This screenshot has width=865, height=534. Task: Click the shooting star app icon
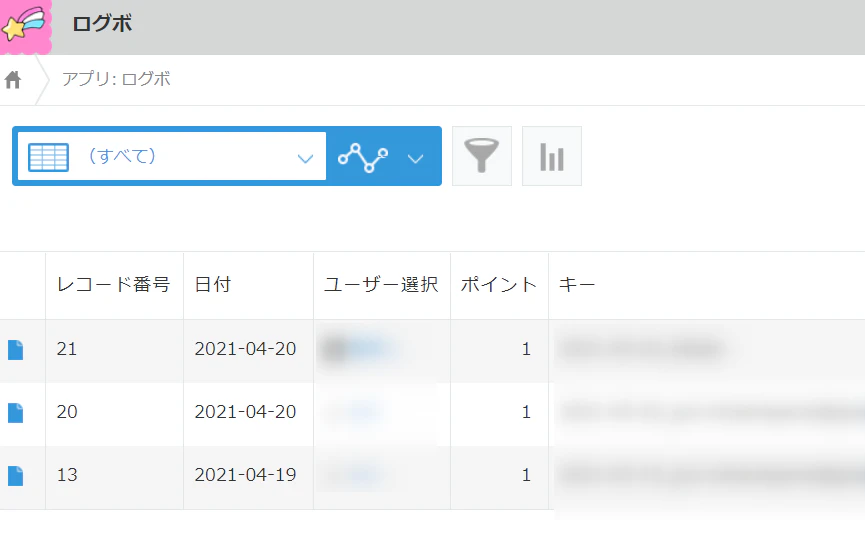(25, 26)
